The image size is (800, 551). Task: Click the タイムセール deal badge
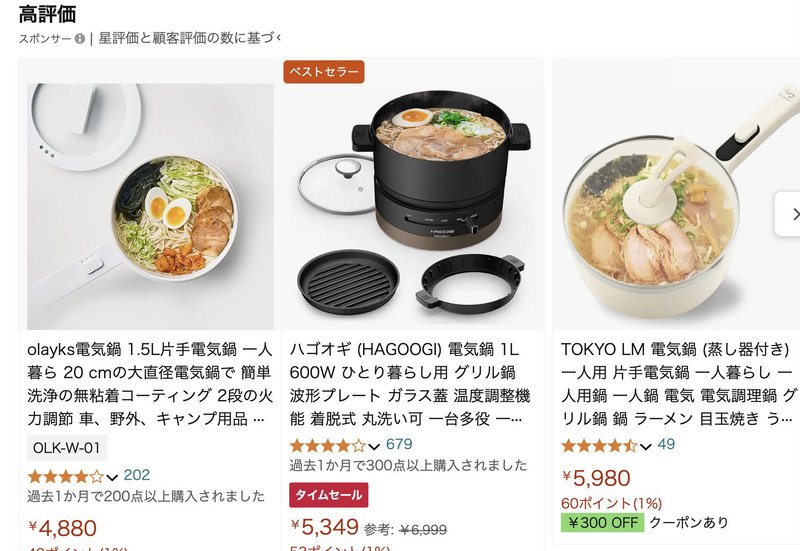[329, 495]
